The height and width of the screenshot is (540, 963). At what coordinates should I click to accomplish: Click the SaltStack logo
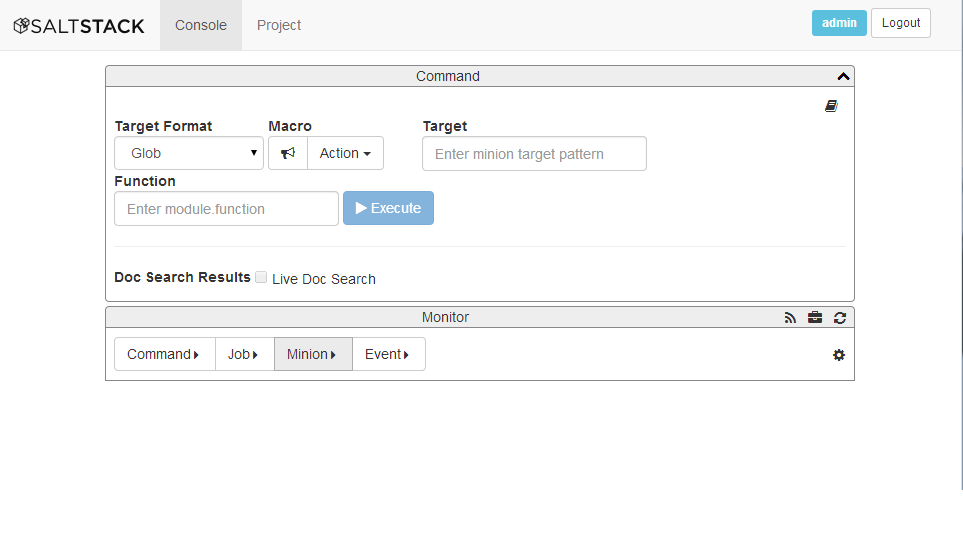(x=79, y=26)
